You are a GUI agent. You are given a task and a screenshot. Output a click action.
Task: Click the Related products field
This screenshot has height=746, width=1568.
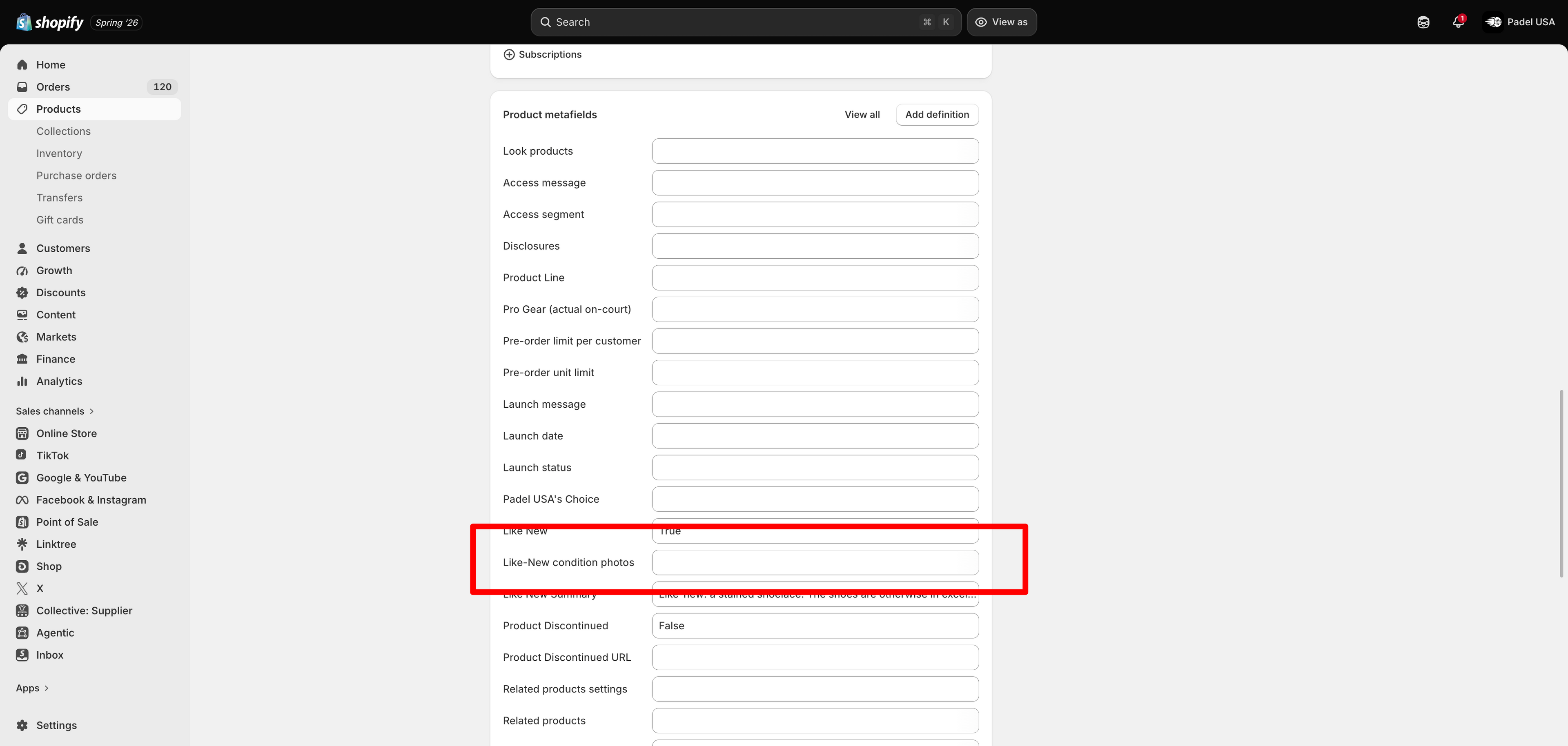click(815, 720)
